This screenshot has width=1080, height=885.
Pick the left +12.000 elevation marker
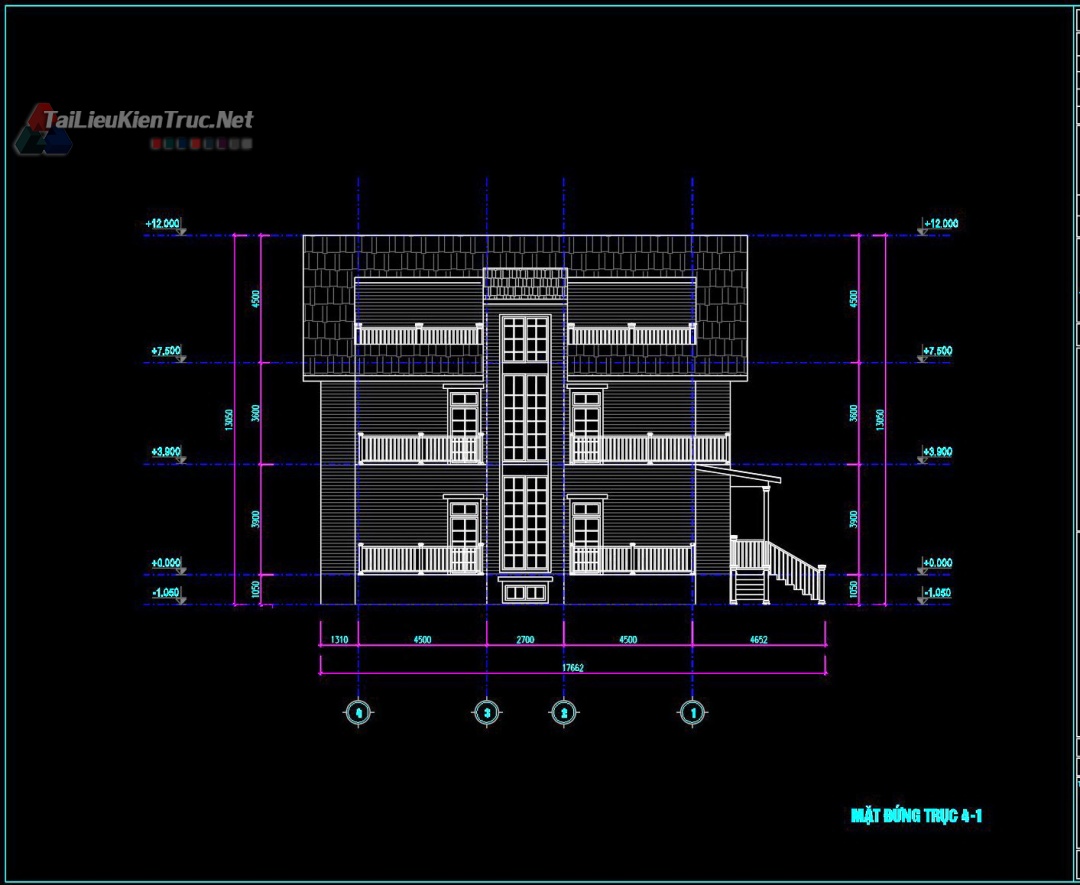(x=164, y=224)
